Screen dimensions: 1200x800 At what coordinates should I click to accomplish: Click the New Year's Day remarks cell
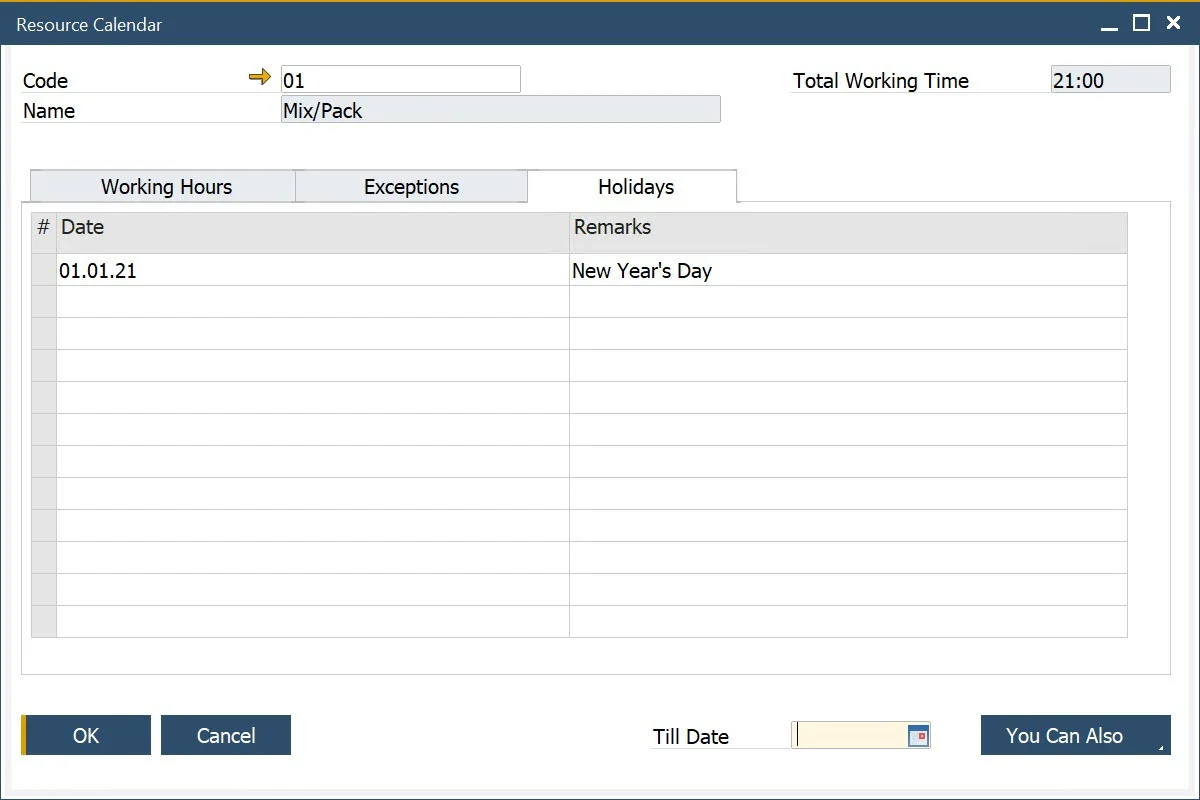[848, 270]
